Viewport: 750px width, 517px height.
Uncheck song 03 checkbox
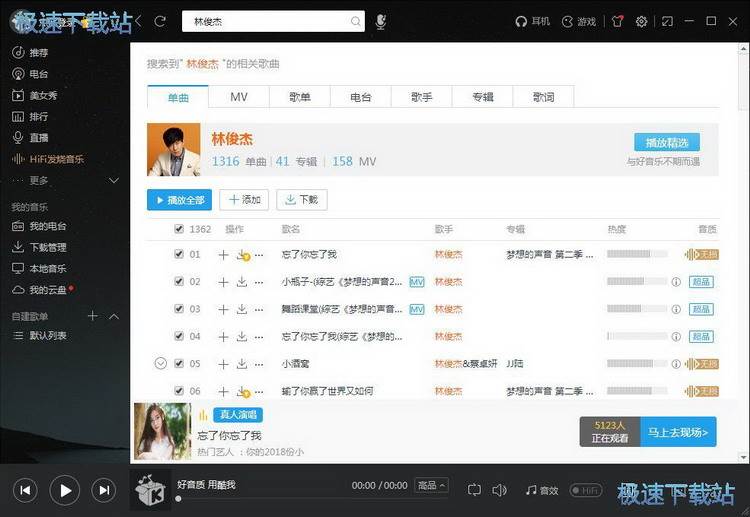pos(179,308)
